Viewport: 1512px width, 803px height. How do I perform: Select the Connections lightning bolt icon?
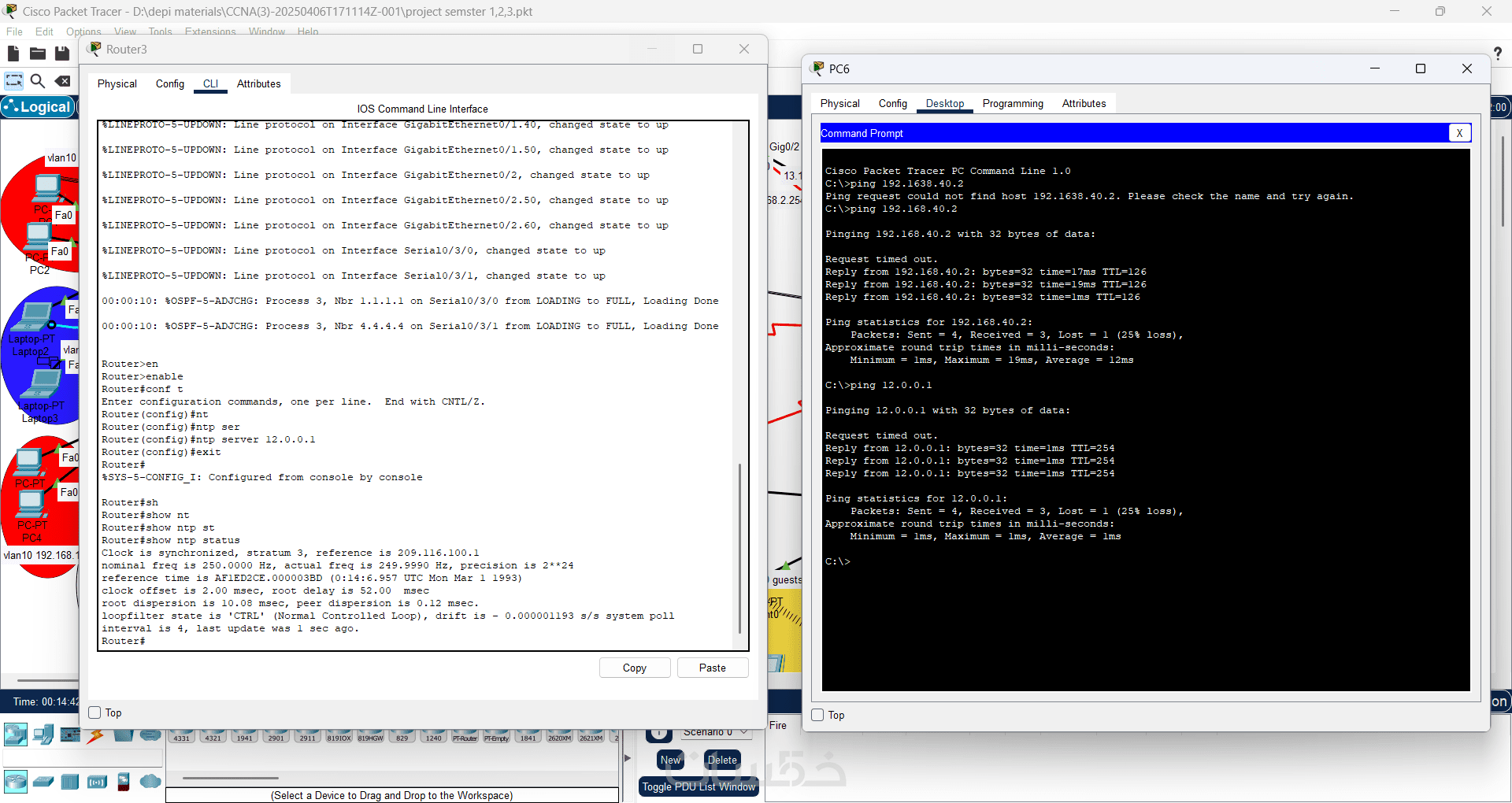pyautogui.click(x=96, y=736)
